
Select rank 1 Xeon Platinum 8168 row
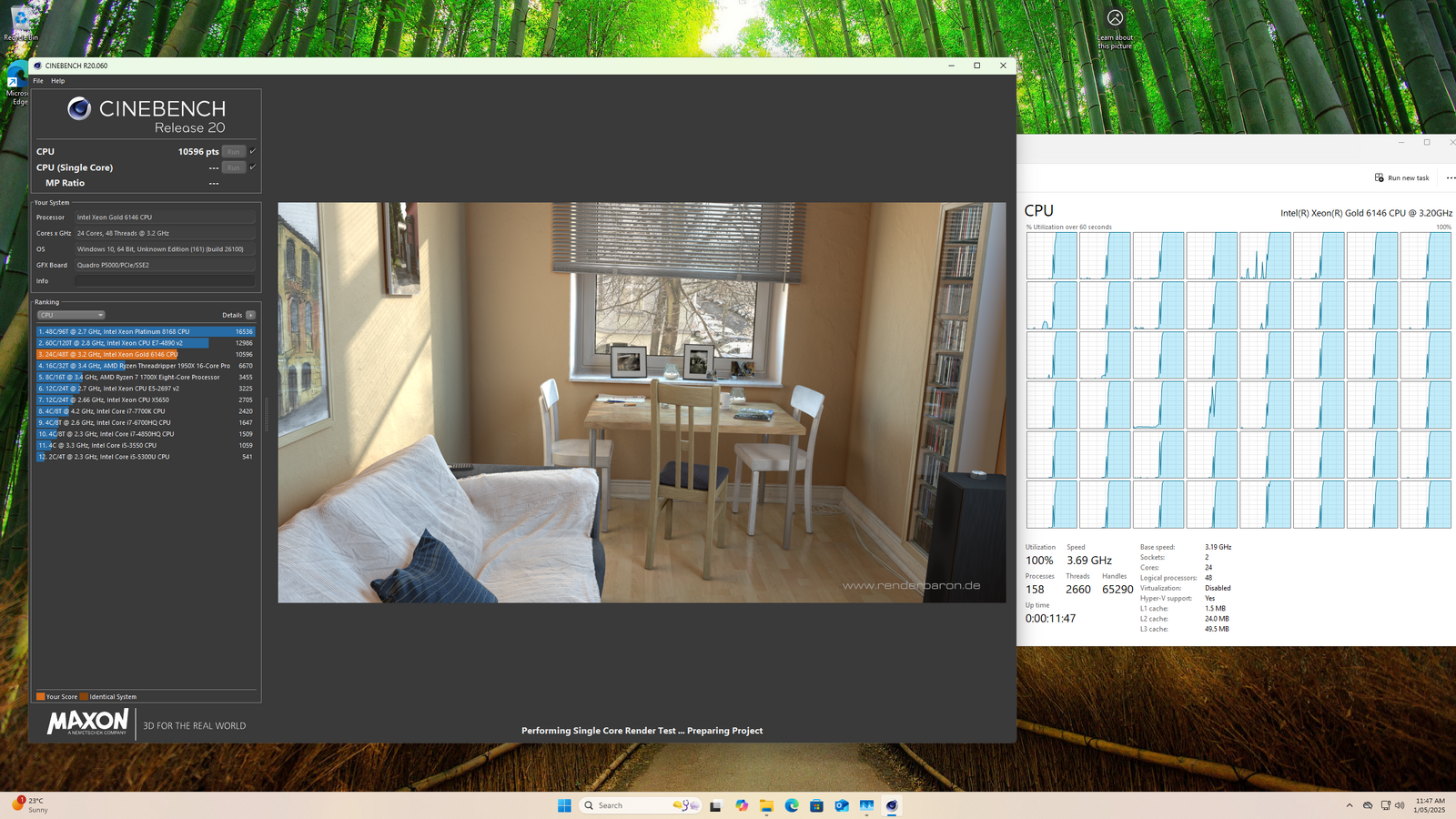tap(146, 331)
